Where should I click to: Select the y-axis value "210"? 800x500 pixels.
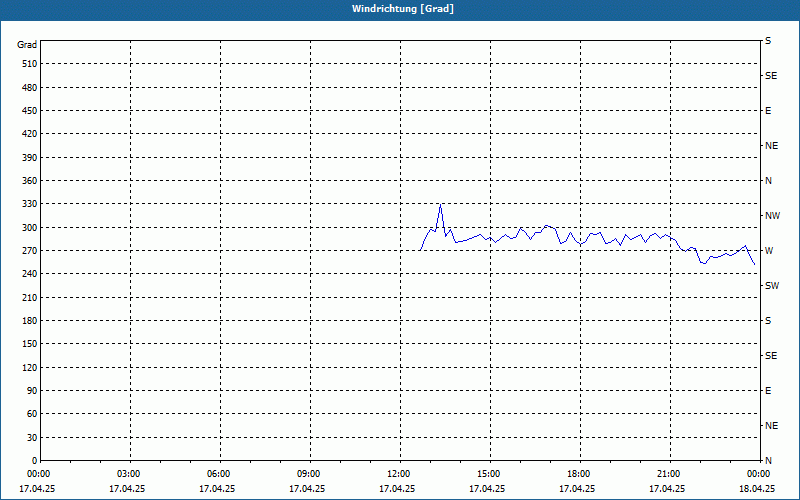pos(30,297)
